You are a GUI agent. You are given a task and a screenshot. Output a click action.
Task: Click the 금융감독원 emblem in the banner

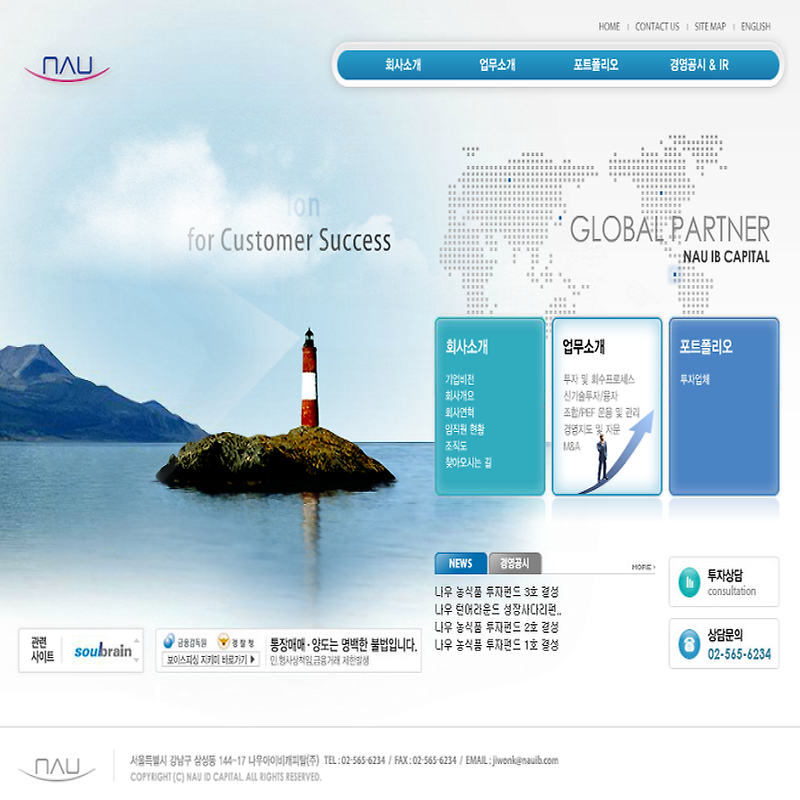170,642
